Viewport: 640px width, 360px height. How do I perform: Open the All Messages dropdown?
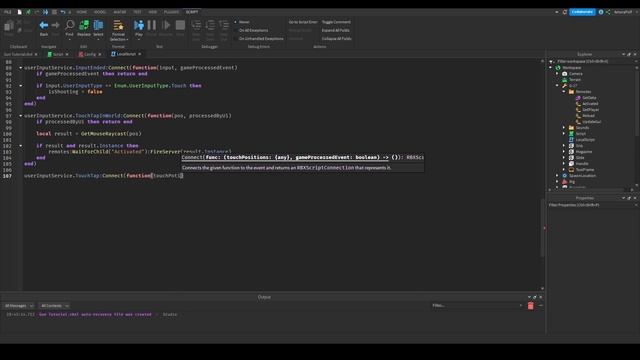(x=19, y=306)
